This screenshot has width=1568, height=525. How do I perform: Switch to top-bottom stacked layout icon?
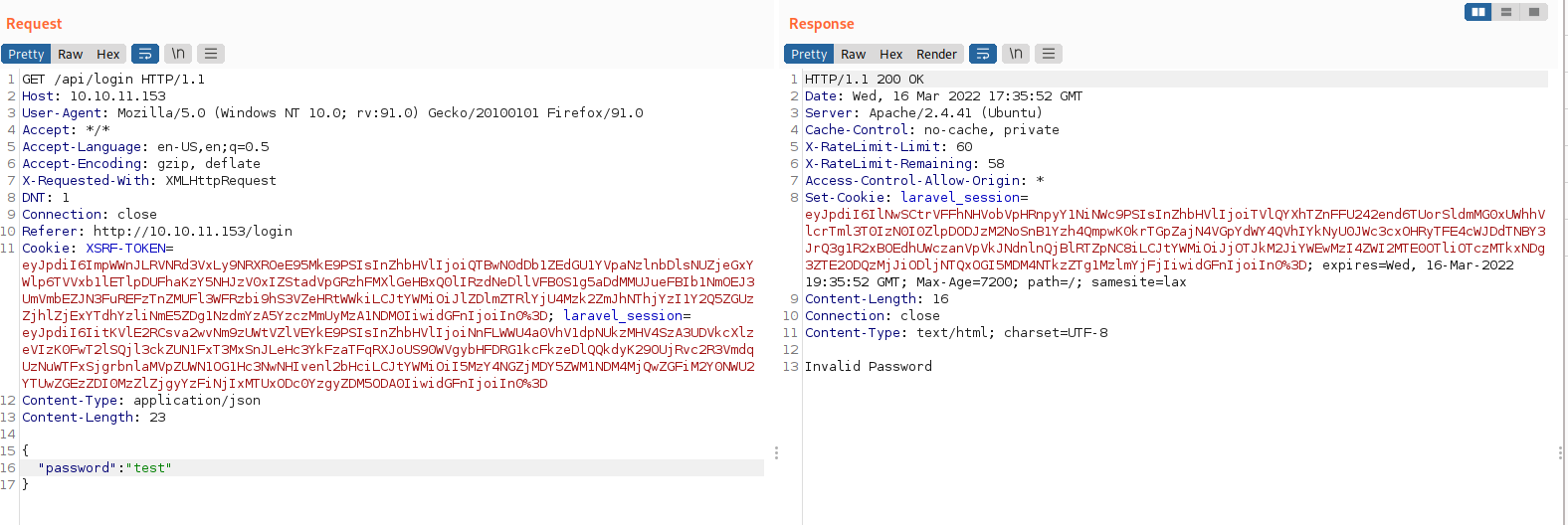(x=1506, y=12)
